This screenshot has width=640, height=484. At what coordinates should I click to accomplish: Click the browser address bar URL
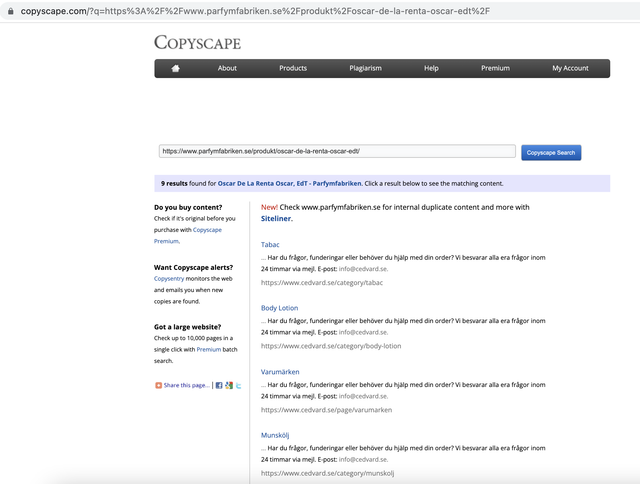point(255,11)
